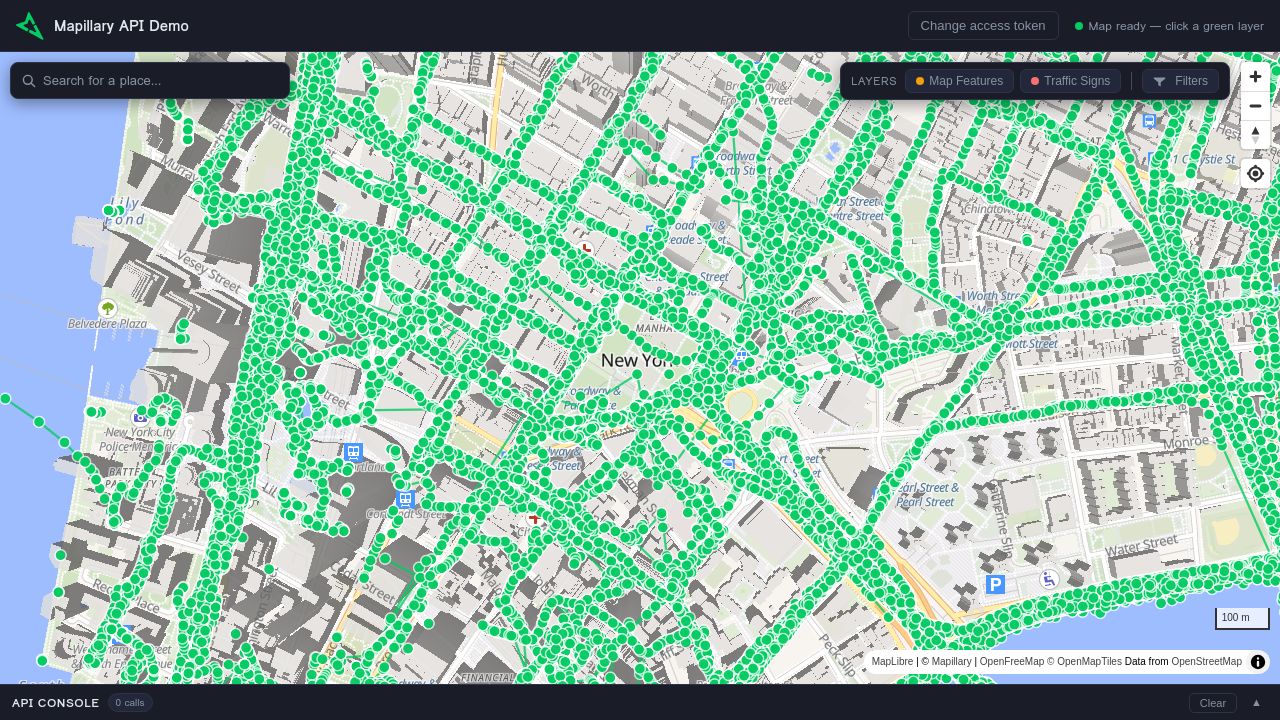Open the OpenFreeMap attribution link
Screen dimensions: 1280x720
click(x=1012, y=661)
